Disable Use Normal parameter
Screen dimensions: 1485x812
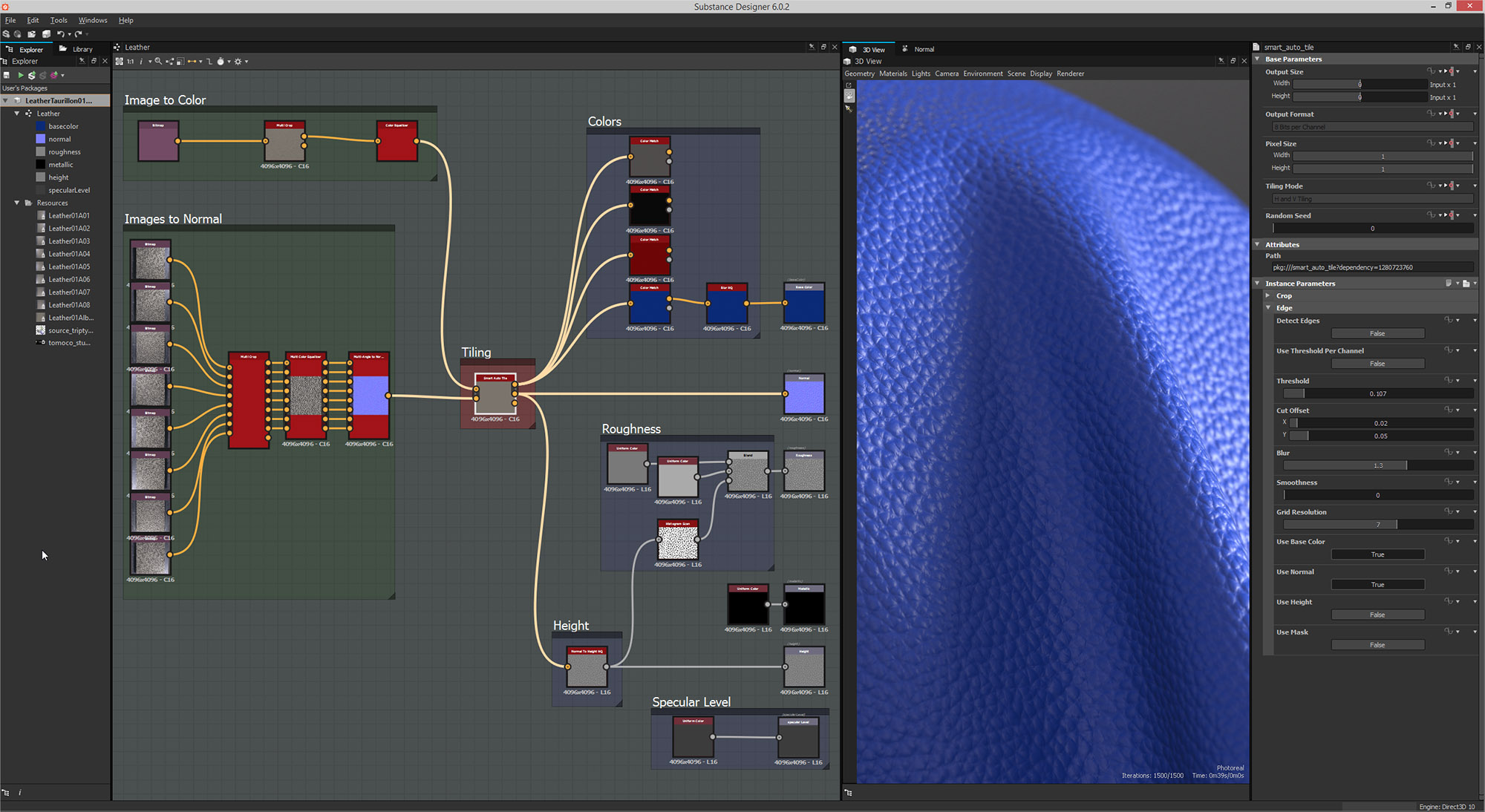click(x=1378, y=584)
